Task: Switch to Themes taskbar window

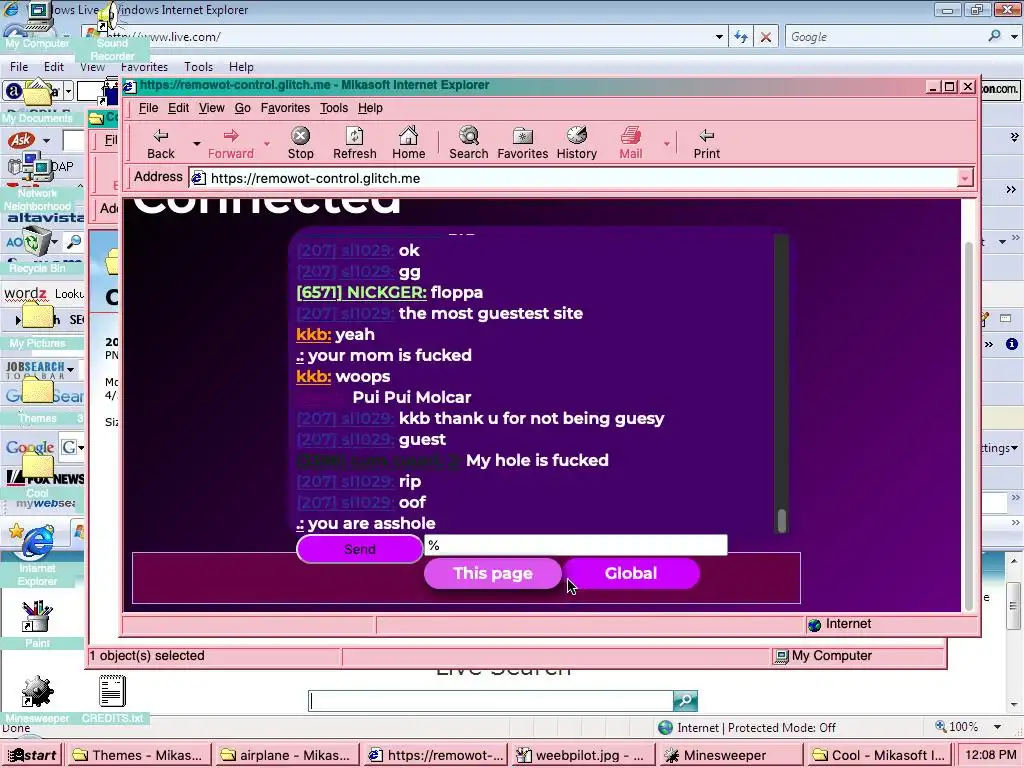Action: pyautogui.click(x=138, y=755)
